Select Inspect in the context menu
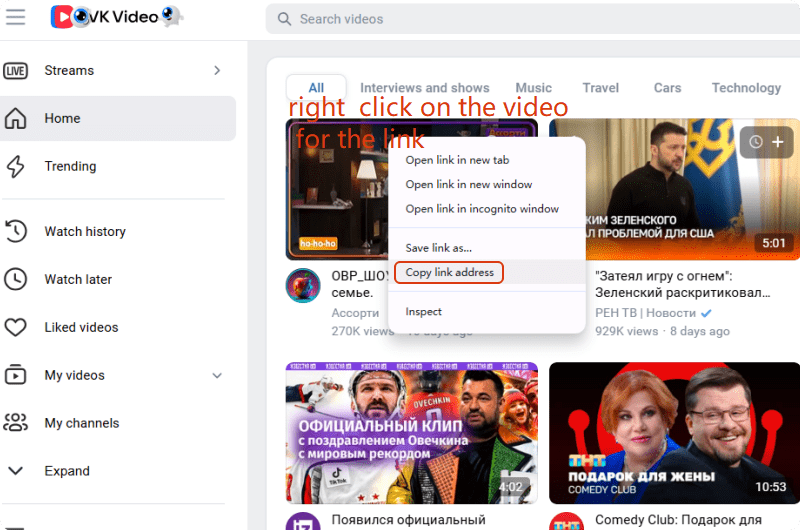 click(x=423, y=312)
